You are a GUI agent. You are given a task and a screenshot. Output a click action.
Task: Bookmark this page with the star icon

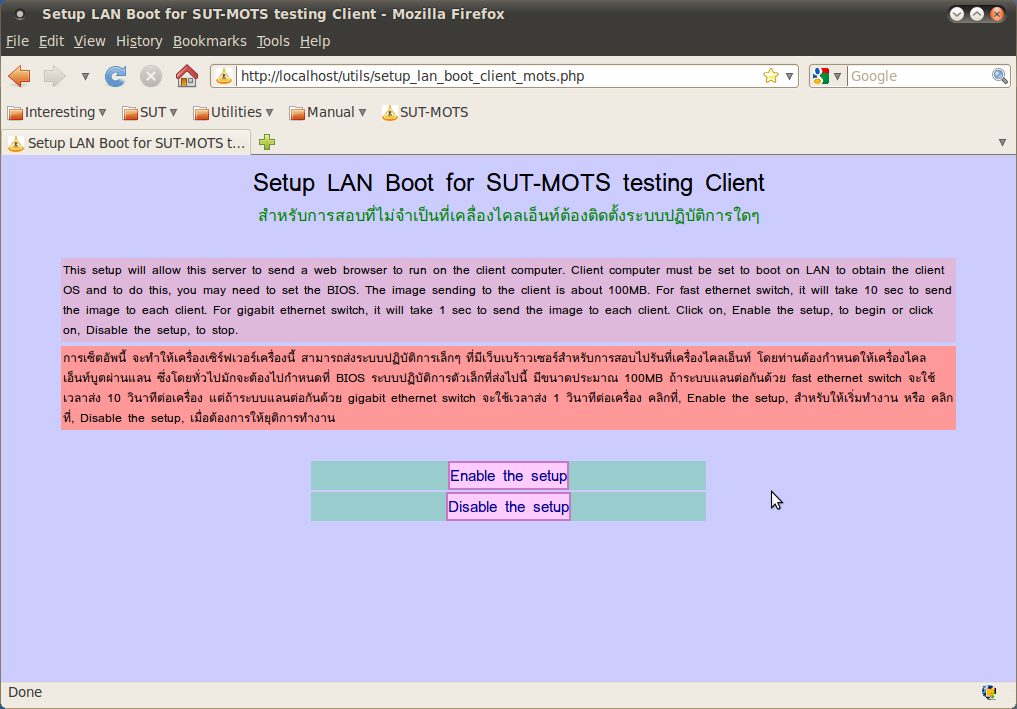pyautogui.click(x=771, y=76)
